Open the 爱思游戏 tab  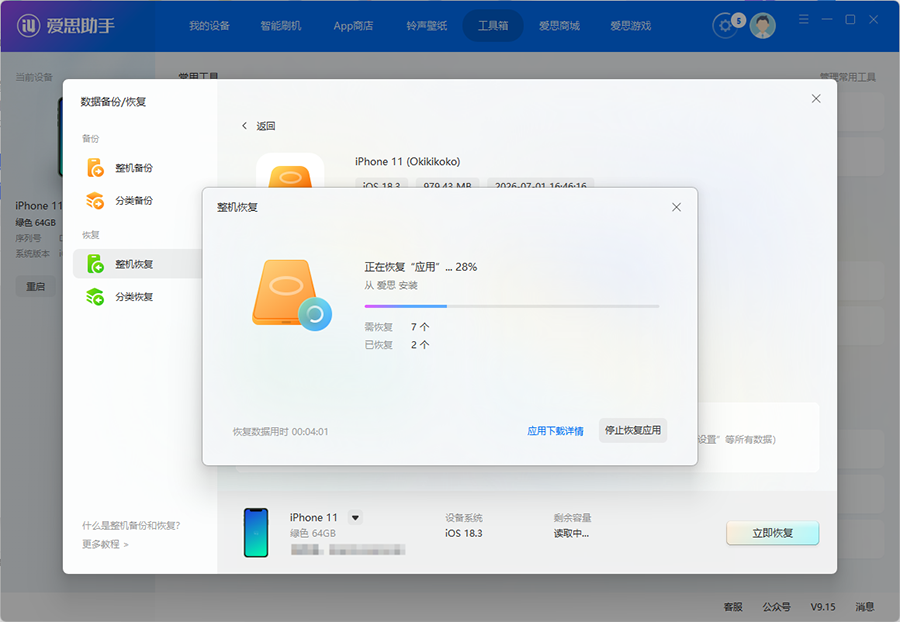630,26
